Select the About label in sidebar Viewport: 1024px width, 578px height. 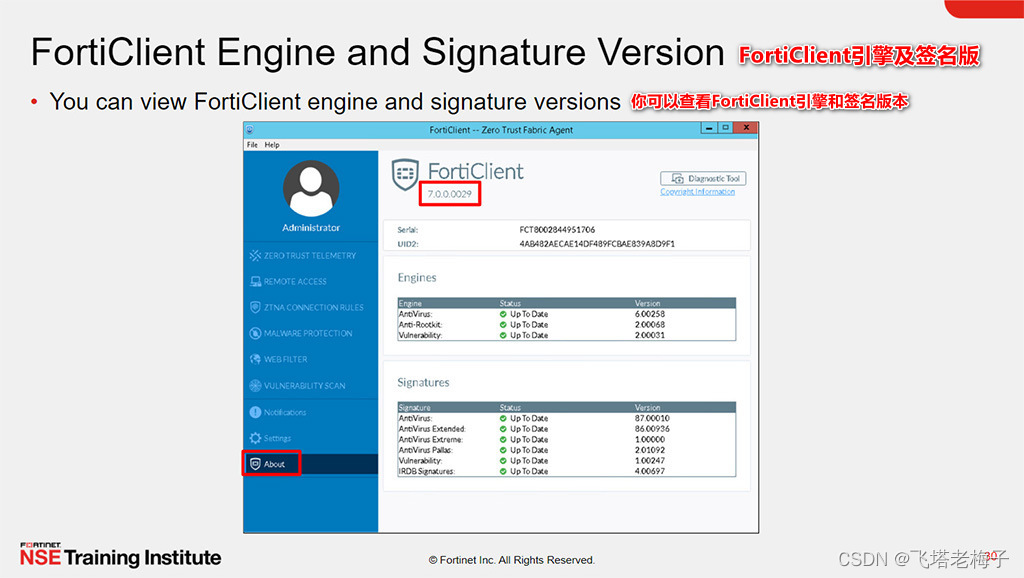point(274,464)
